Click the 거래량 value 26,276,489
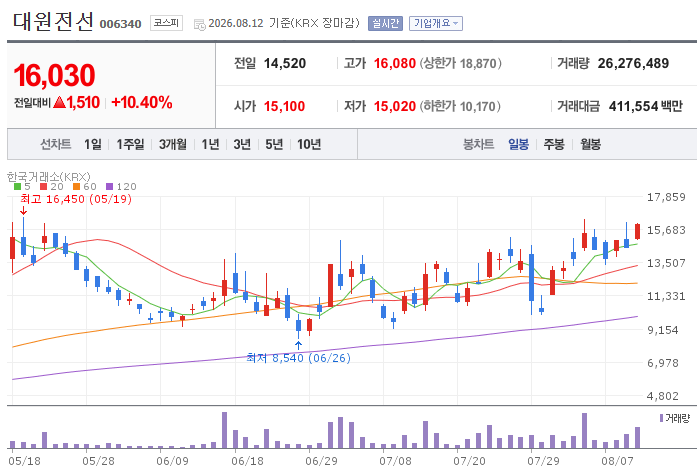The width and height of the screenshot is (697, 471). [x=633, y=64]
